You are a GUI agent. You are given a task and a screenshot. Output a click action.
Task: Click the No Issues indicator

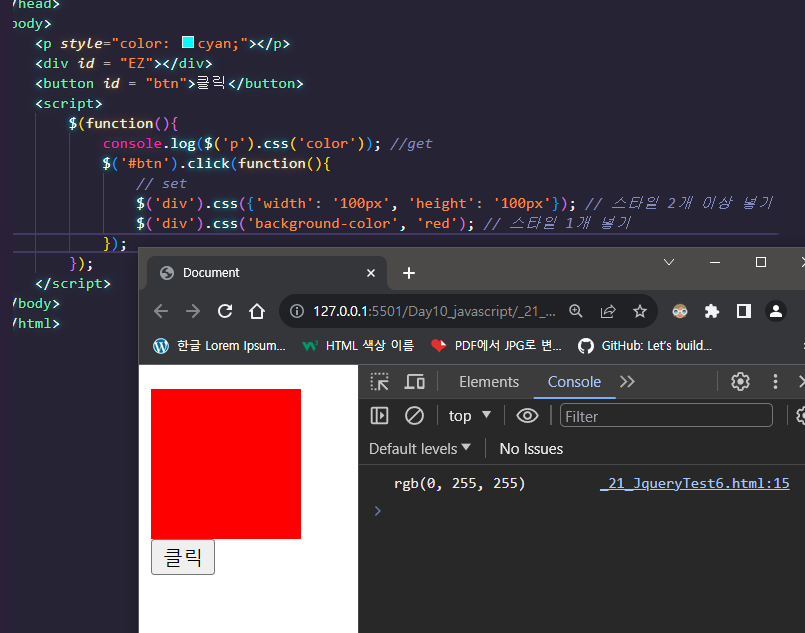click(x=531, y=449)
